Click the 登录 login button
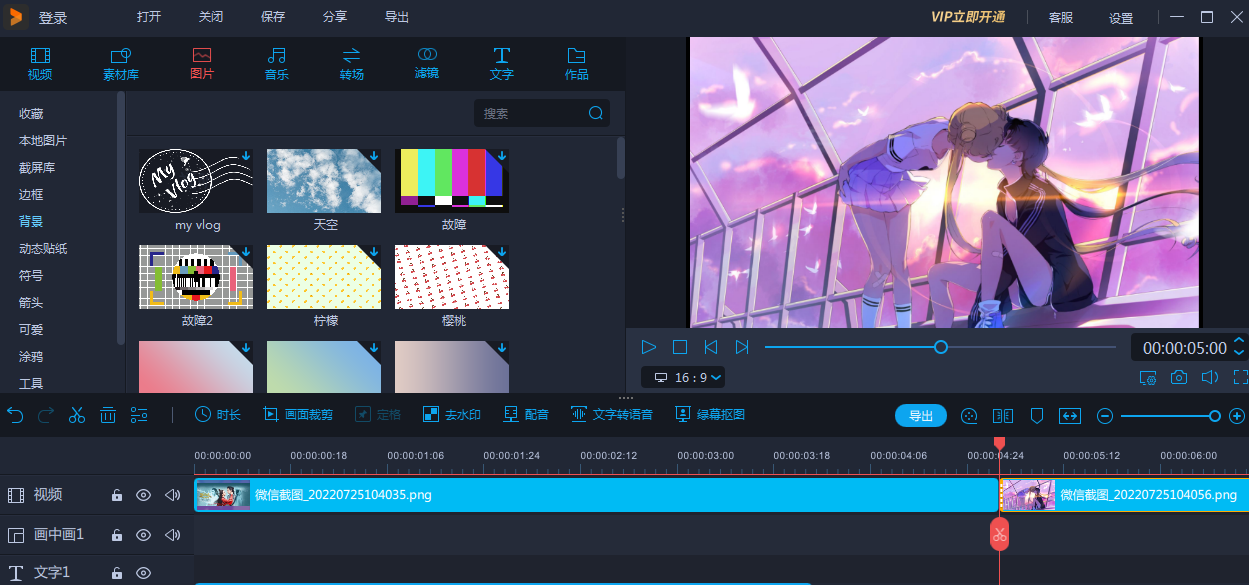 point(53,18)
